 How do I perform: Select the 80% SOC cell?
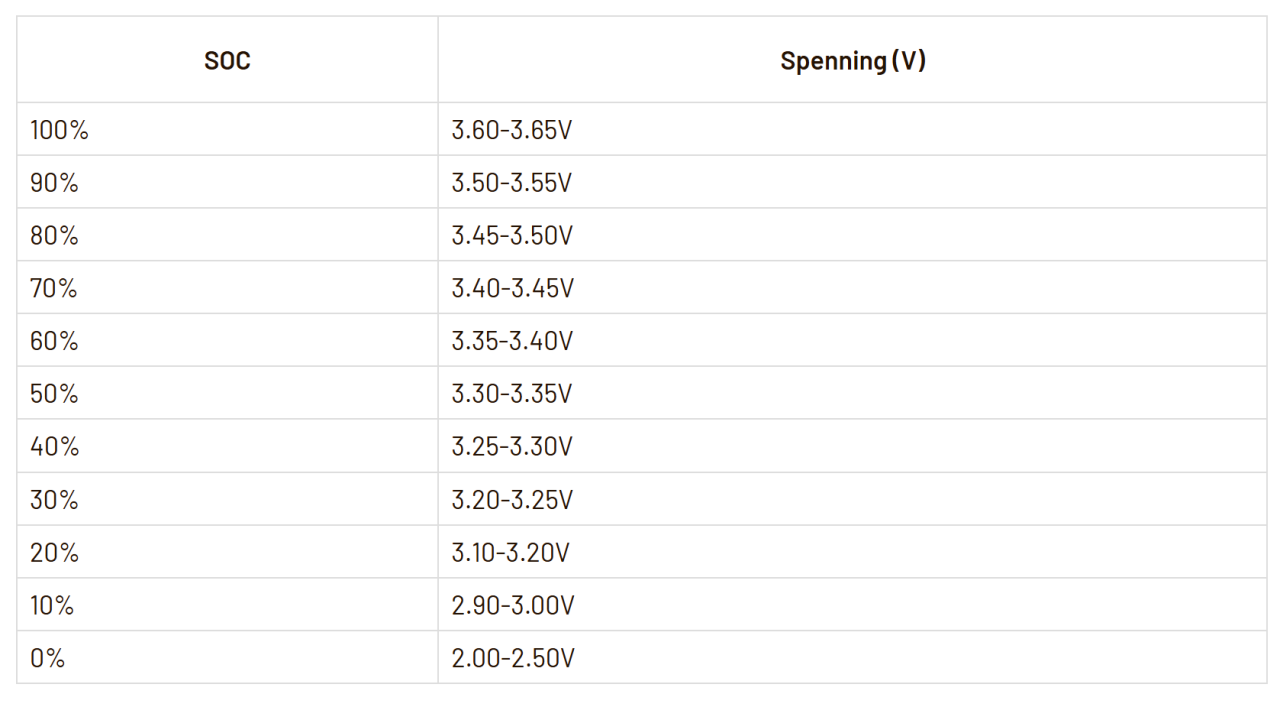coord(54,236)
